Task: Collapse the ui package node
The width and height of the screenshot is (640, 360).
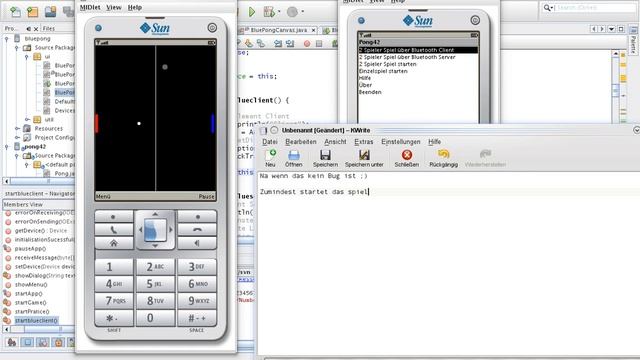Action: [x=27, y=57]
